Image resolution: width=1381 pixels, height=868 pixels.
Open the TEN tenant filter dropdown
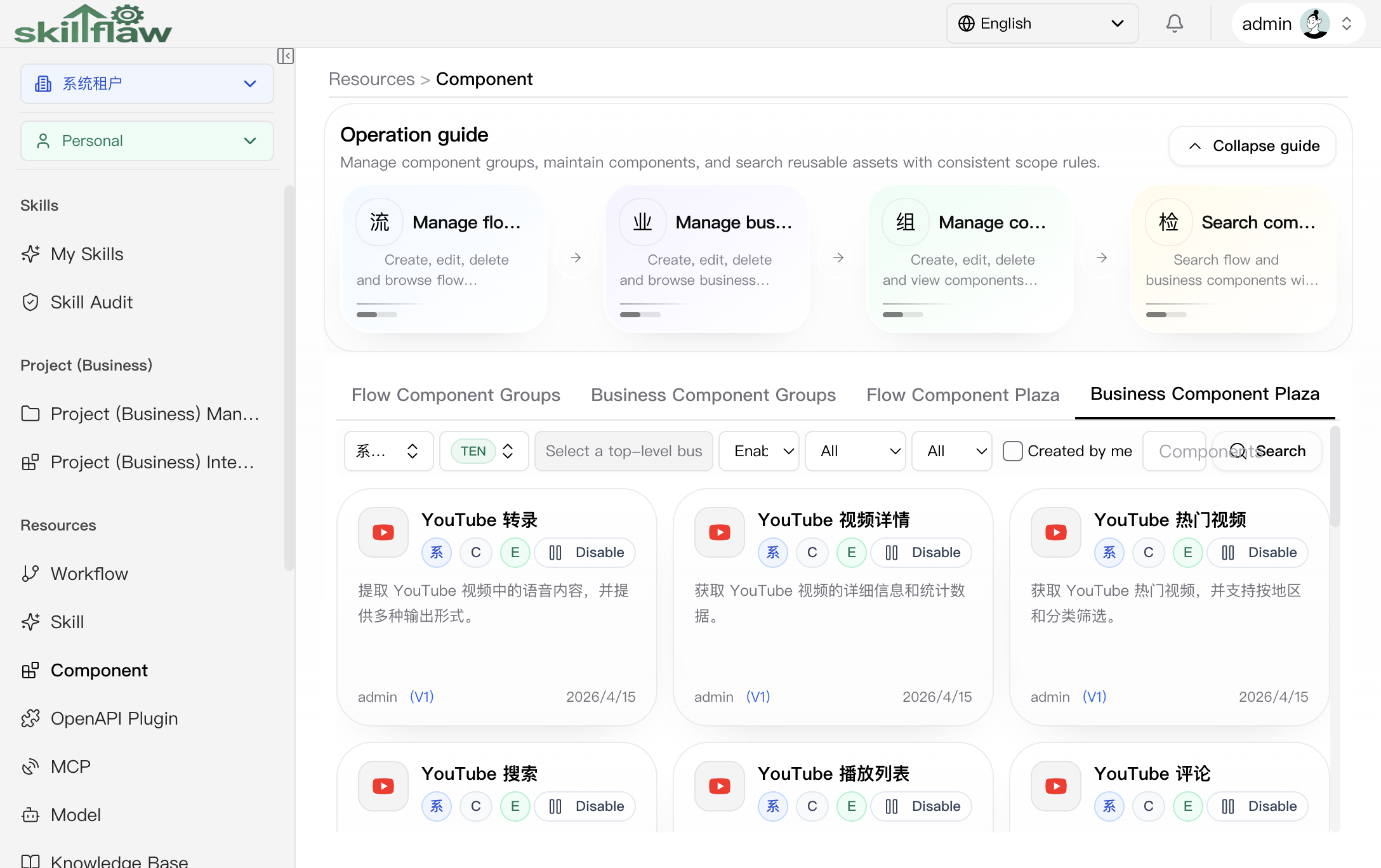[484, 451]
